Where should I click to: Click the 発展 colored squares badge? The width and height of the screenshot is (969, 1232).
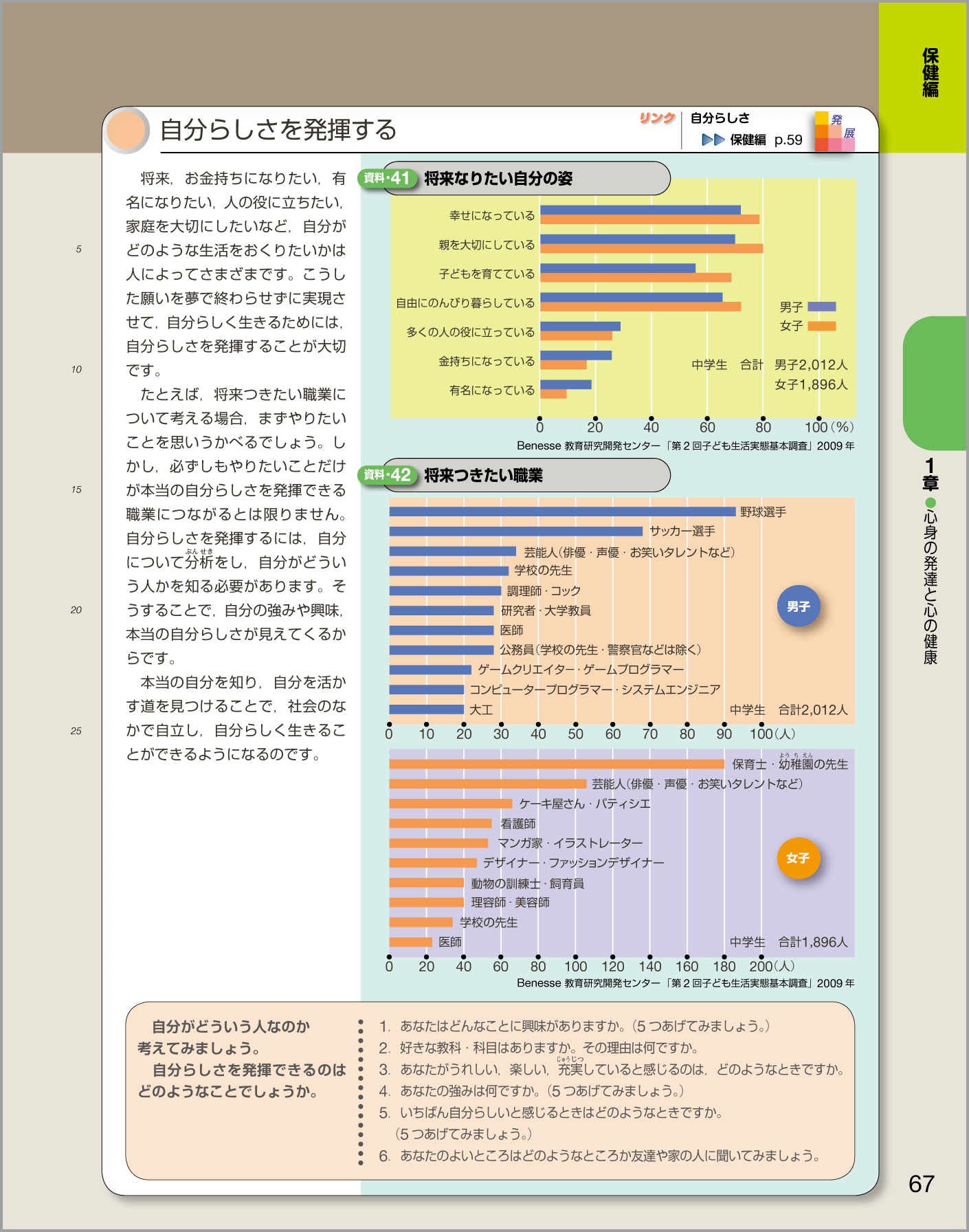[x=835, y=131]
